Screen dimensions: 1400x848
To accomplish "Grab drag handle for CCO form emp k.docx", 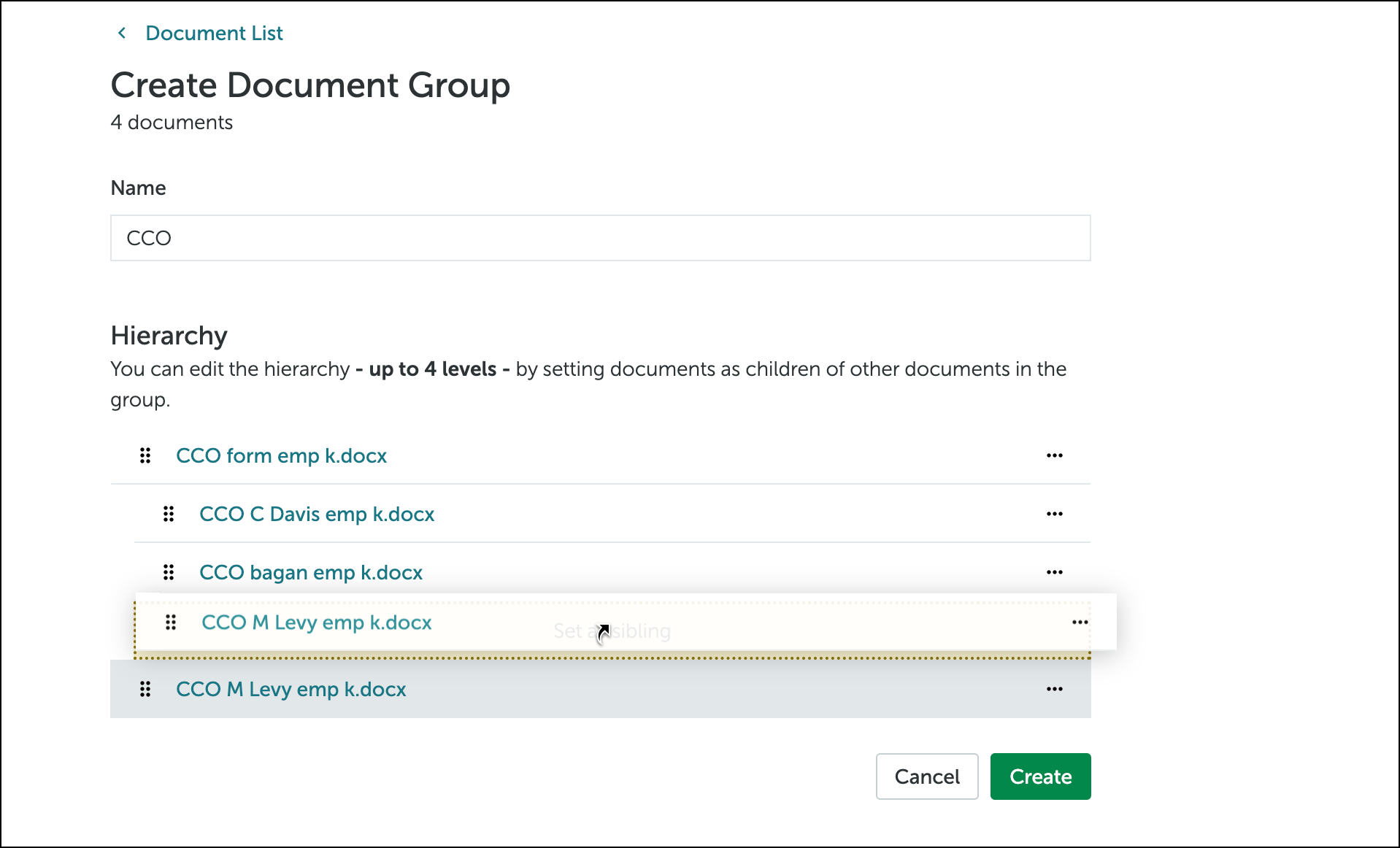I will pos(145,455).
